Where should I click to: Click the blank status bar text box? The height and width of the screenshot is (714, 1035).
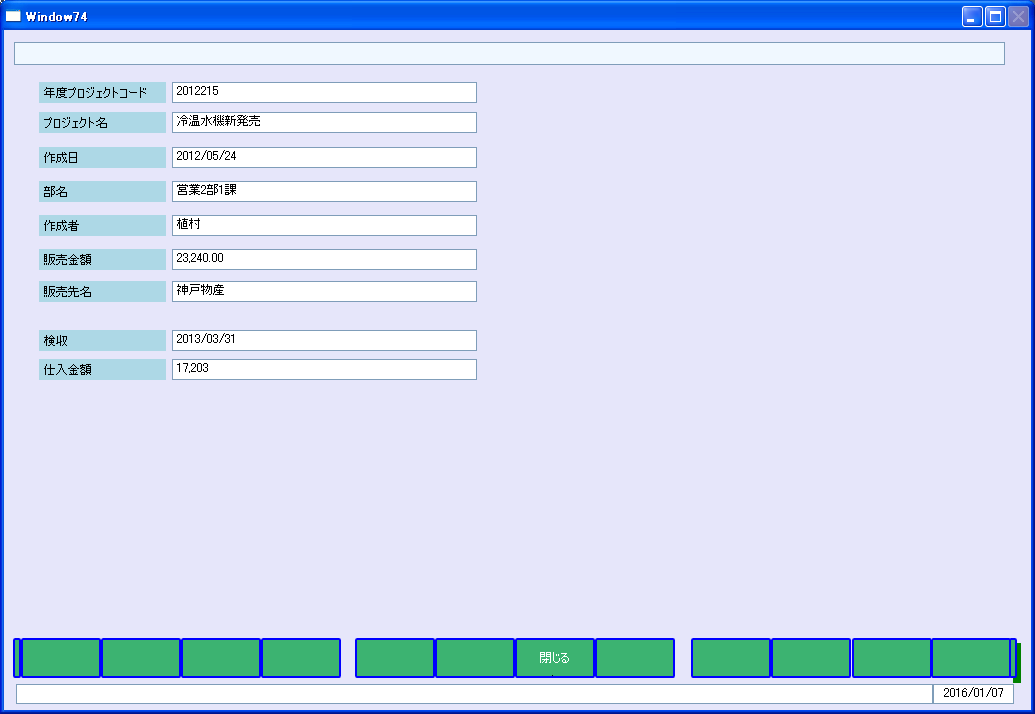(x=475, y=694)
